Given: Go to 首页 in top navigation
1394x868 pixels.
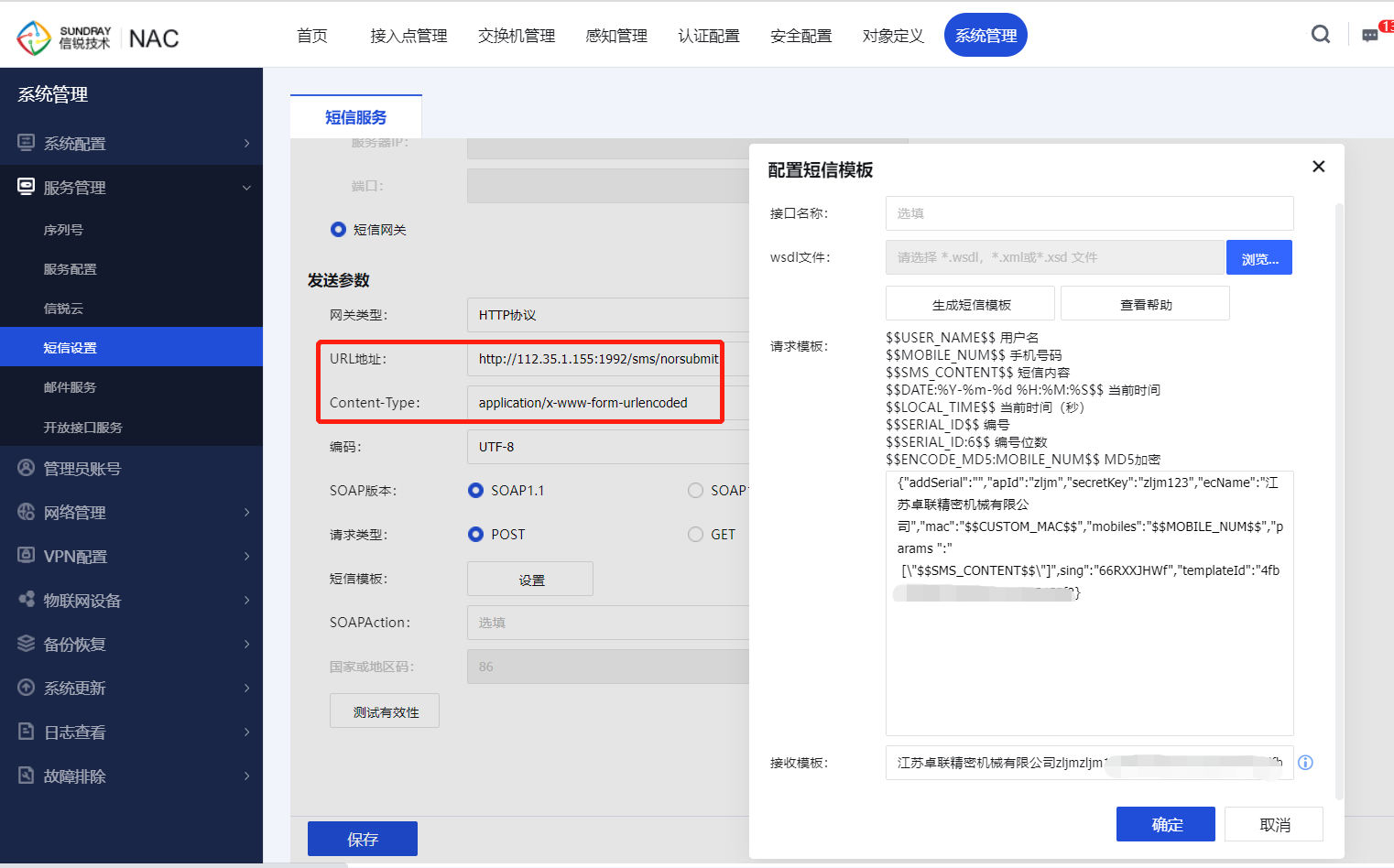Looking at the screenshot, I should click(312, 36).
